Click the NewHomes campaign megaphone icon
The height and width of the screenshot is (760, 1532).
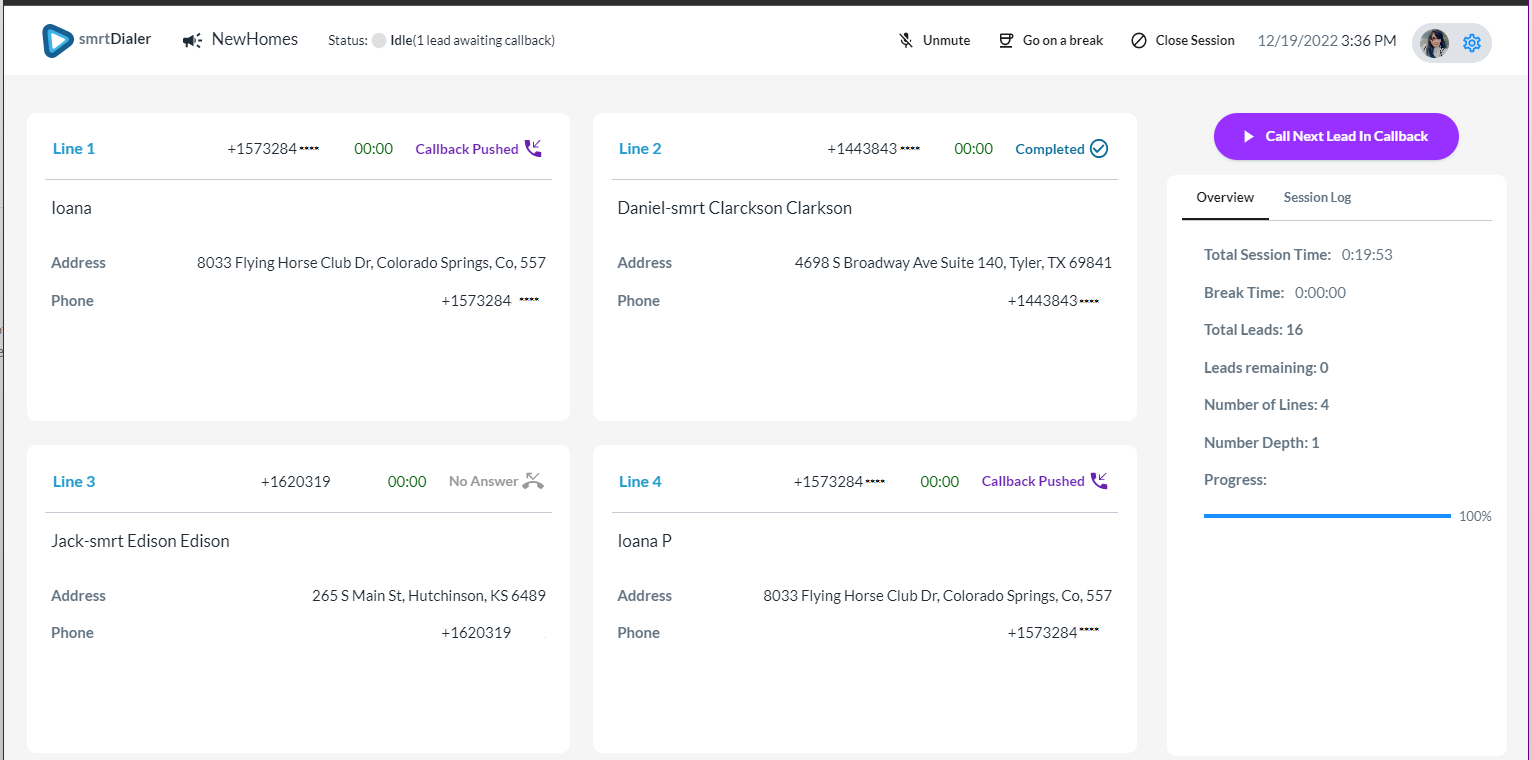pos(193,41)
